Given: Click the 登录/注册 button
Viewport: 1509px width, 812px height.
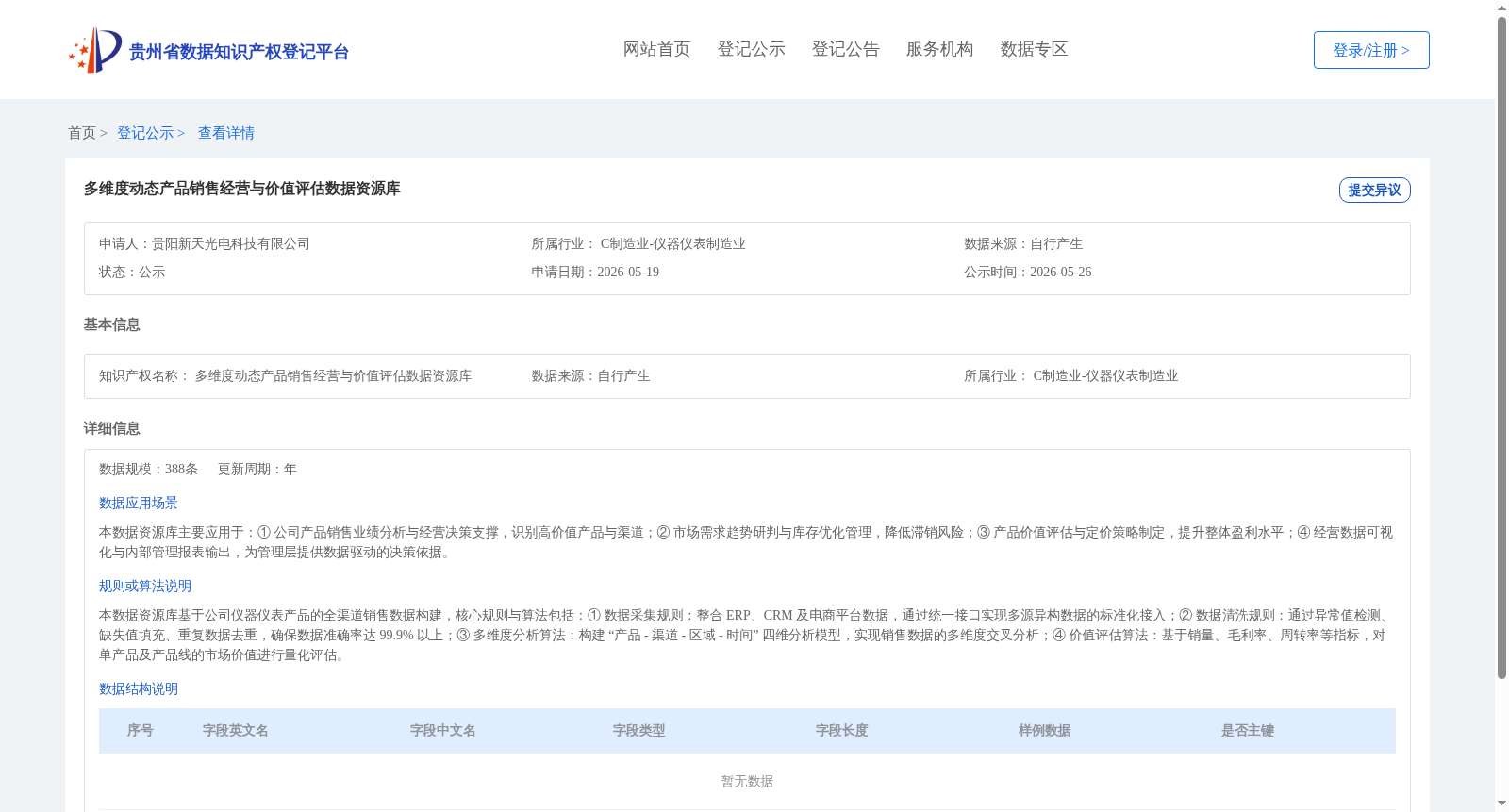Looking at the screenshot, I should coord(1371,50).
